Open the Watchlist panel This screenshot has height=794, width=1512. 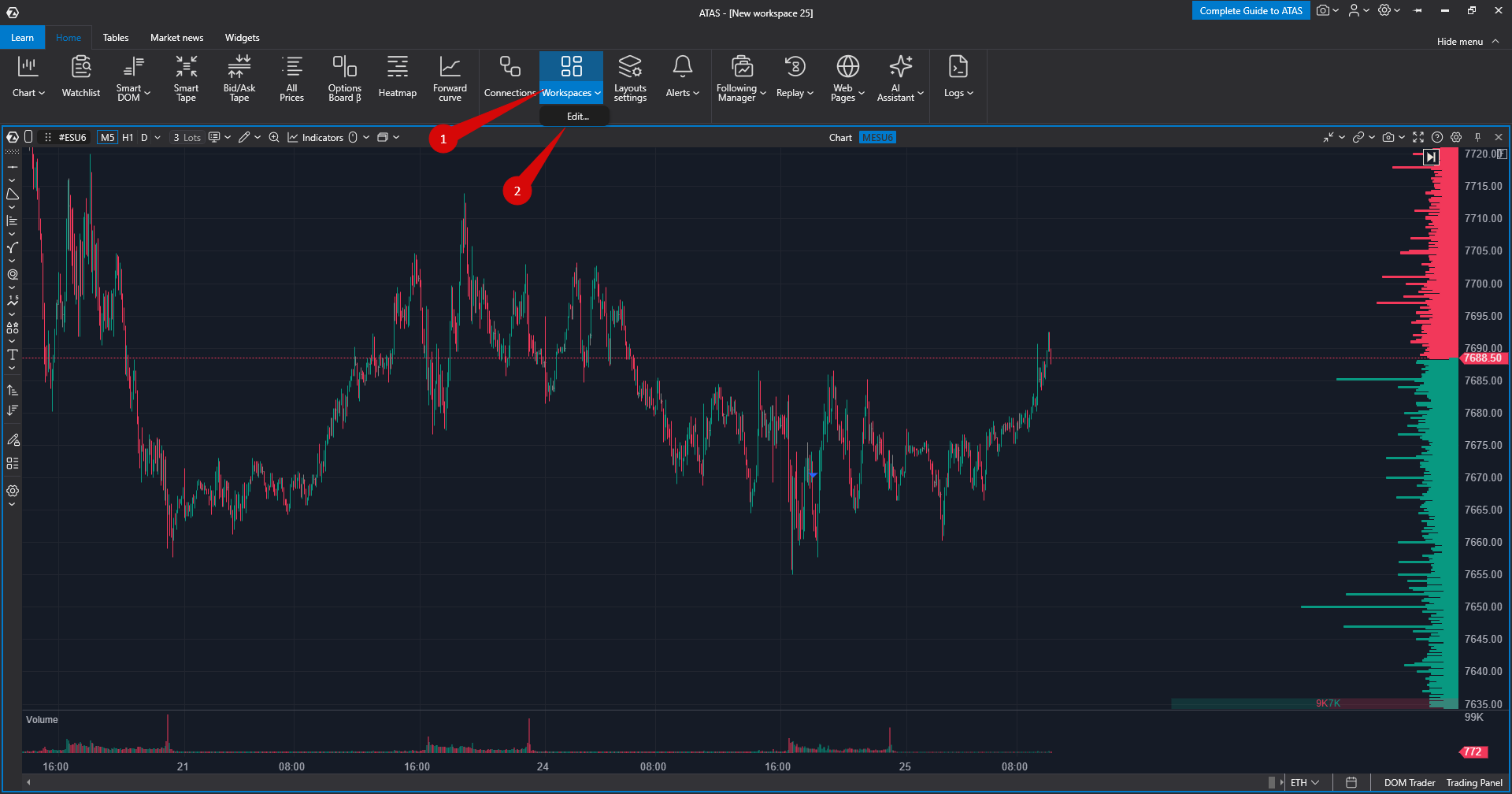[x=81, y=77]
